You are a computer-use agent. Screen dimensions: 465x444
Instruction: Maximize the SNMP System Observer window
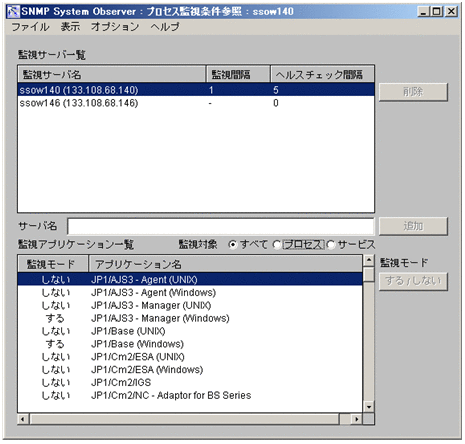[x=436, y=12]
